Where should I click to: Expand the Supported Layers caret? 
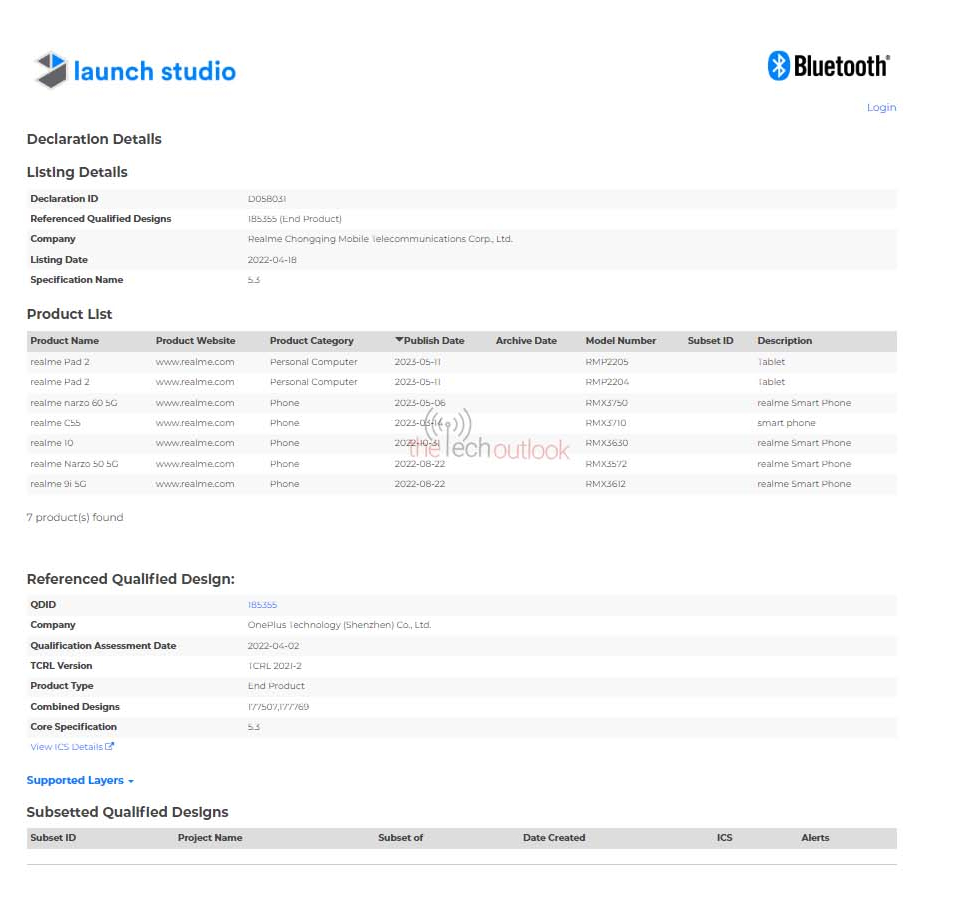[131, 781]
